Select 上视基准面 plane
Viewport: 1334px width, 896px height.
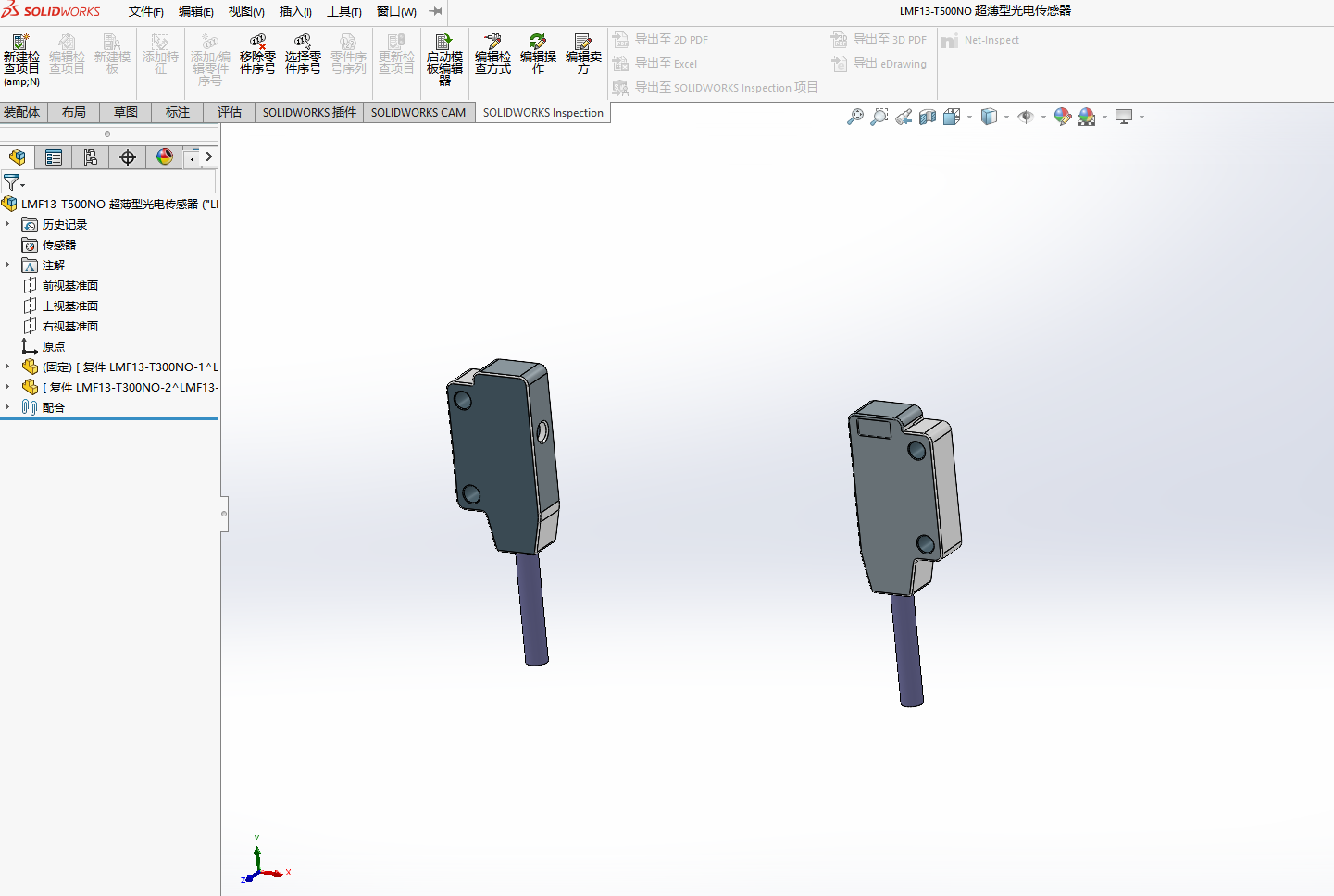pyautogui.click(x=60, y=305)
